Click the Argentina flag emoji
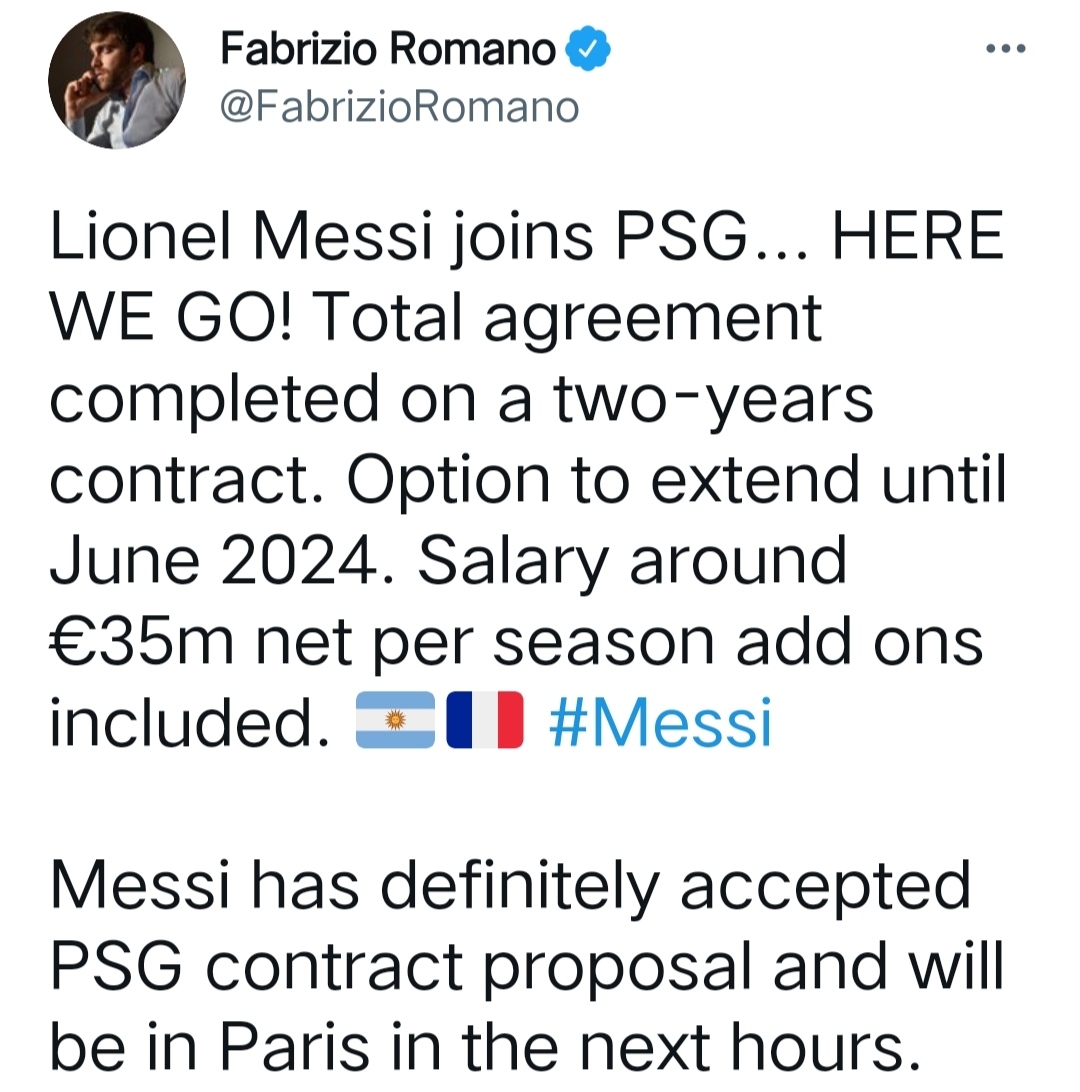This screenshot has height=1092, width=1080. click(x=395, y=719)
